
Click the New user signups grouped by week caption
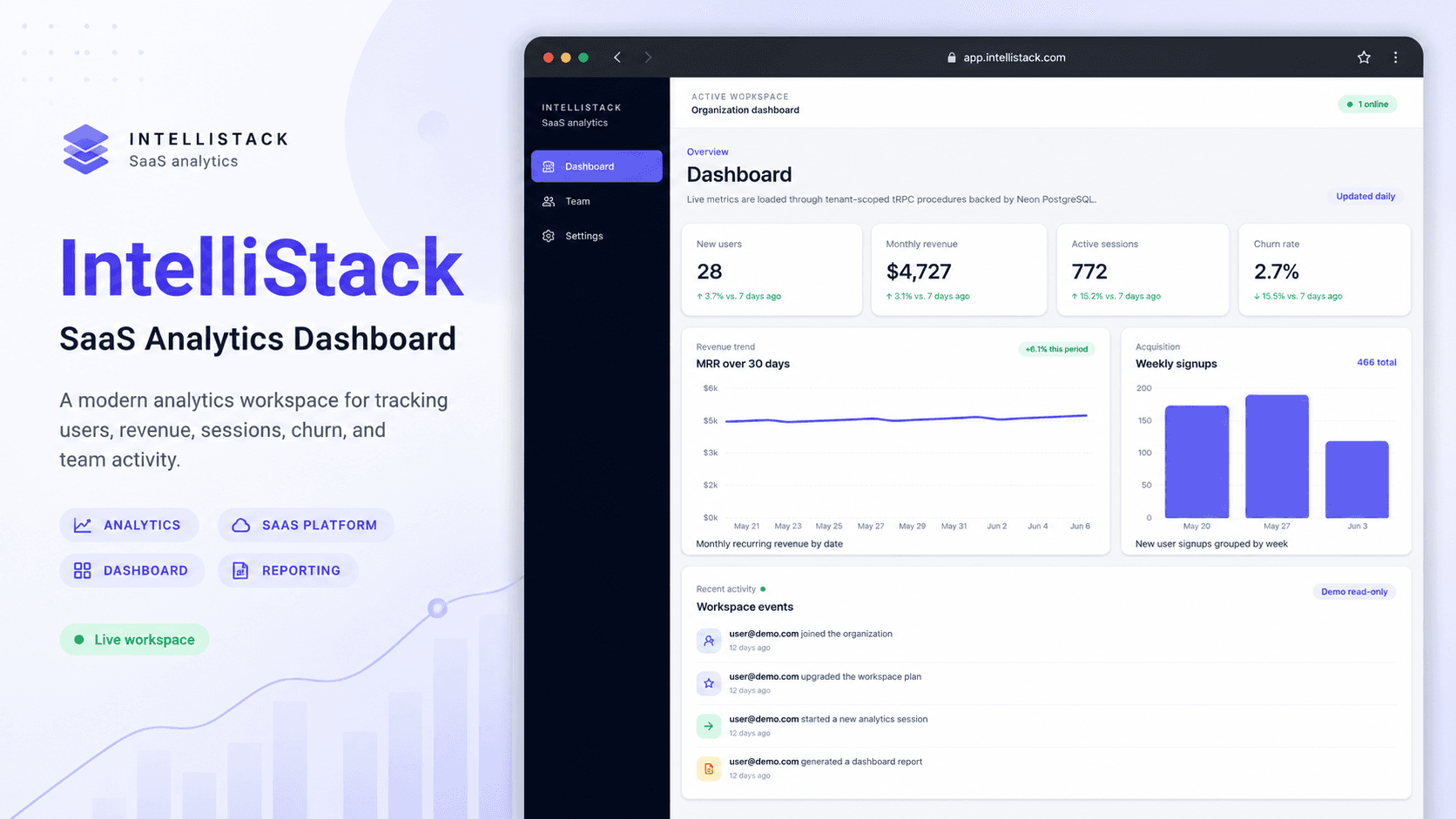pyautogui.click(x=1211, y=544)
